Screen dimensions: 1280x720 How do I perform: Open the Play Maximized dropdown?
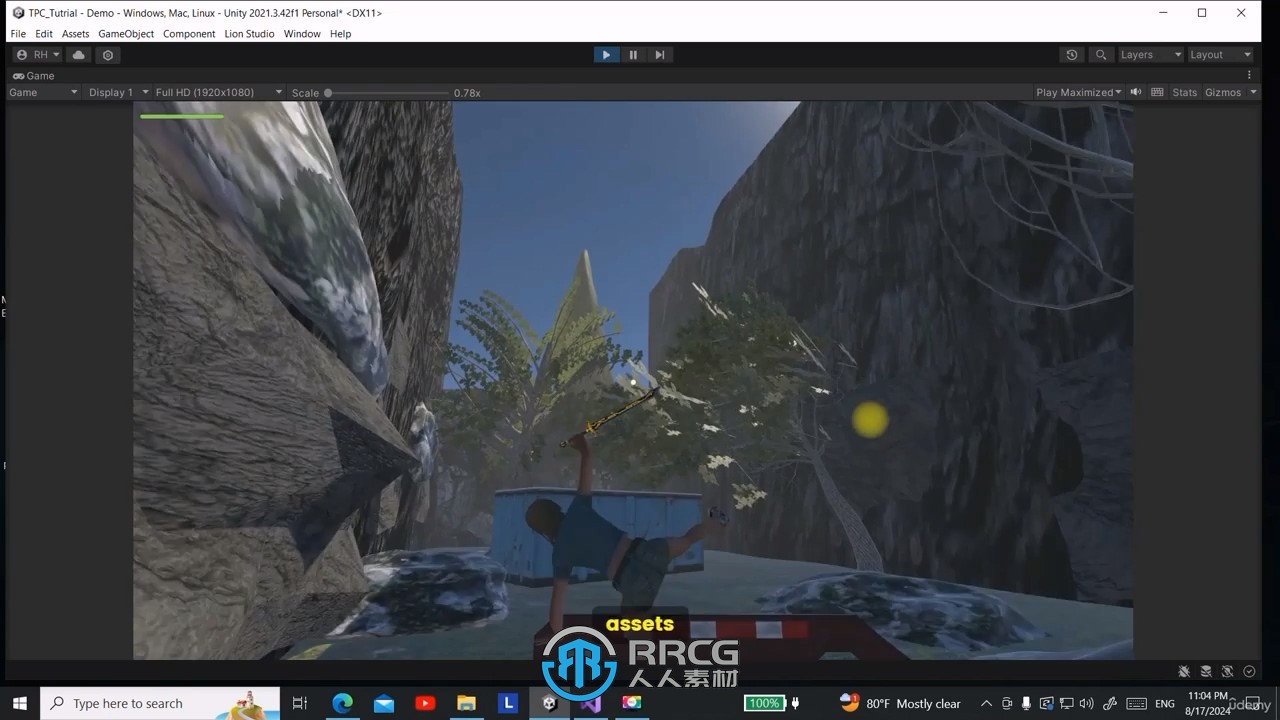click(1079, 92)
